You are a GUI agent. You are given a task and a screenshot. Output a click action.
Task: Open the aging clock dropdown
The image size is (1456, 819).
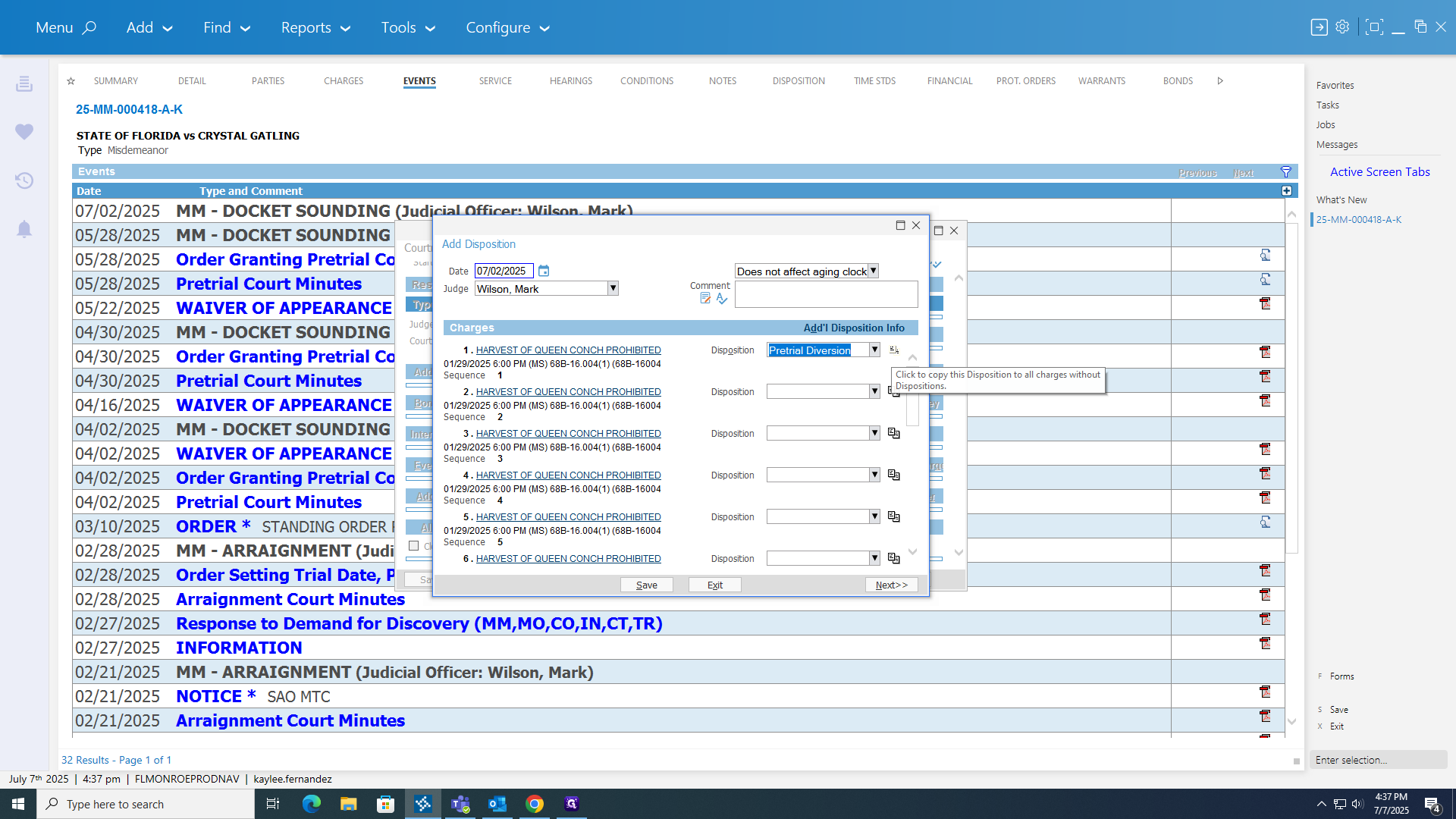[873, 271]
